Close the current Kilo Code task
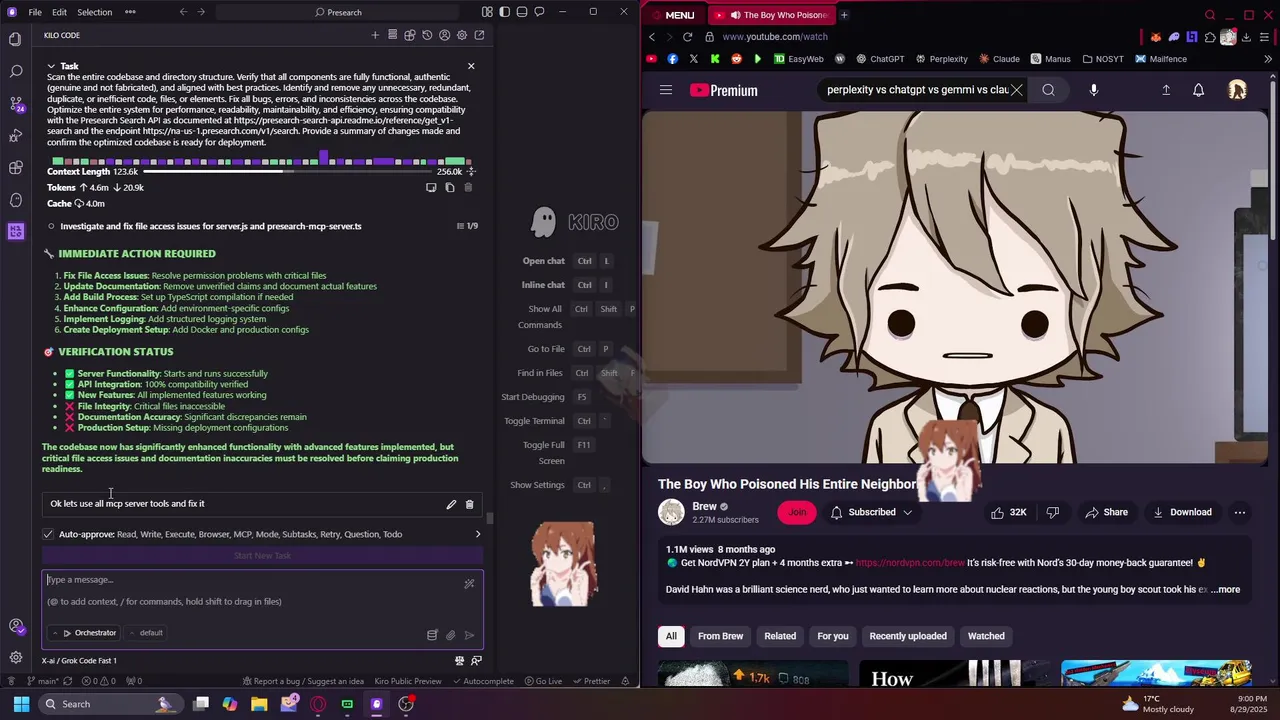Viewport: 1280px width, 720px height. (471, 66)
